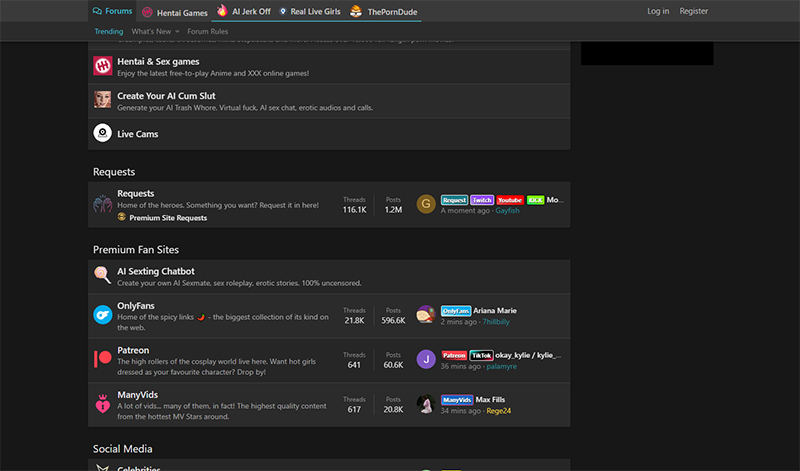Click the G user avatar in Requests

426,204
